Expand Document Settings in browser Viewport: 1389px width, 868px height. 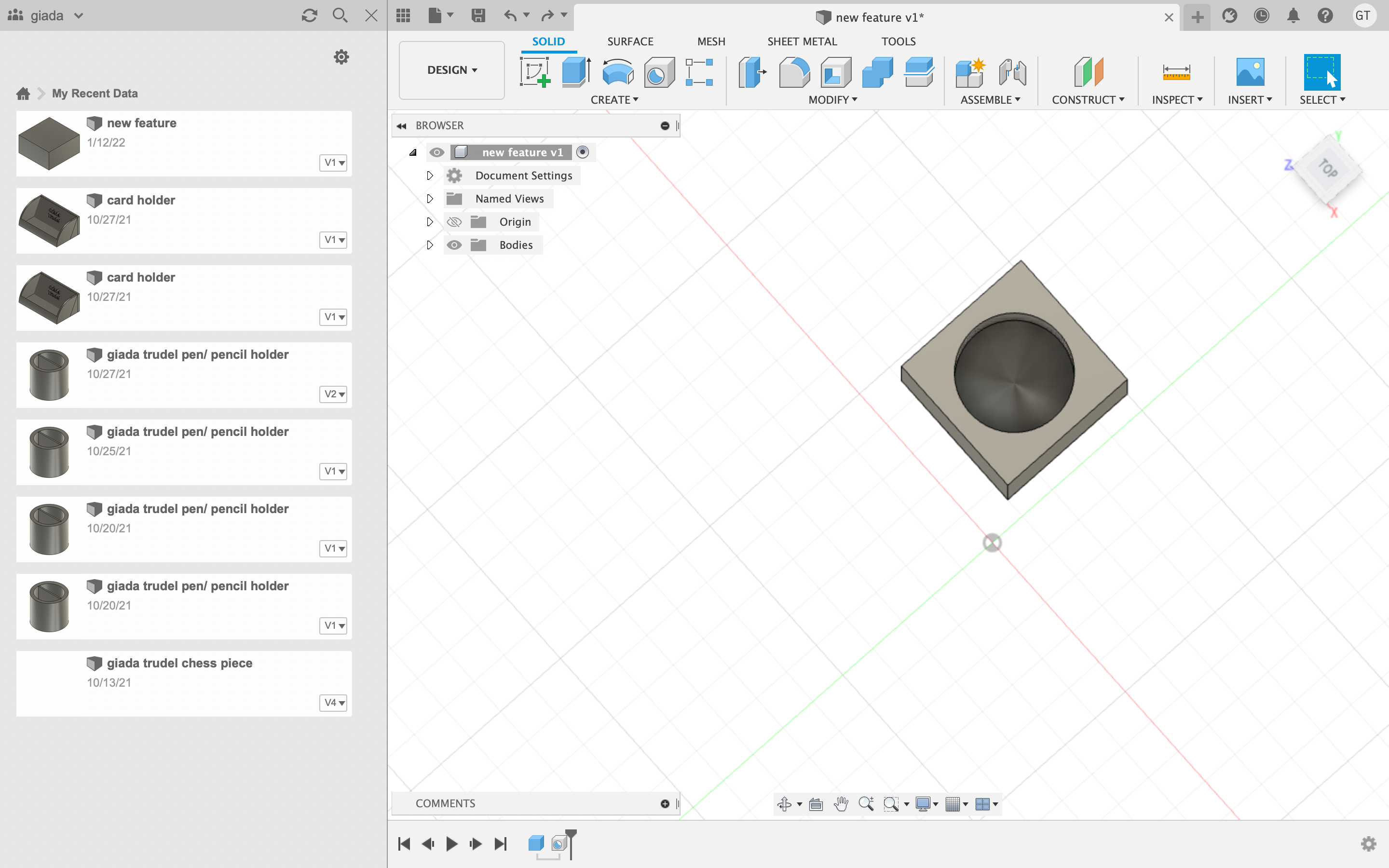click(430, 175)
